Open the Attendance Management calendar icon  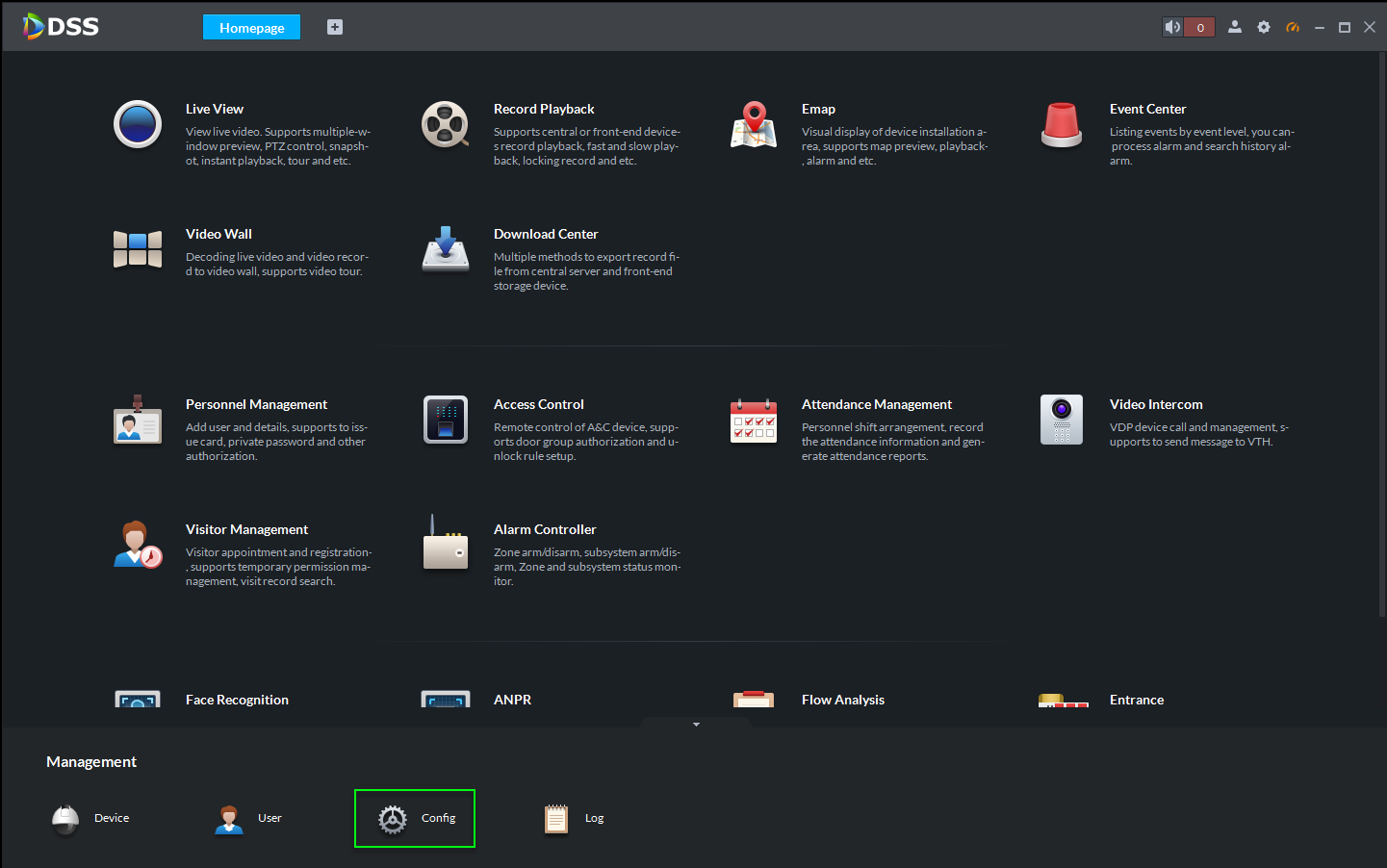(754, 420)
